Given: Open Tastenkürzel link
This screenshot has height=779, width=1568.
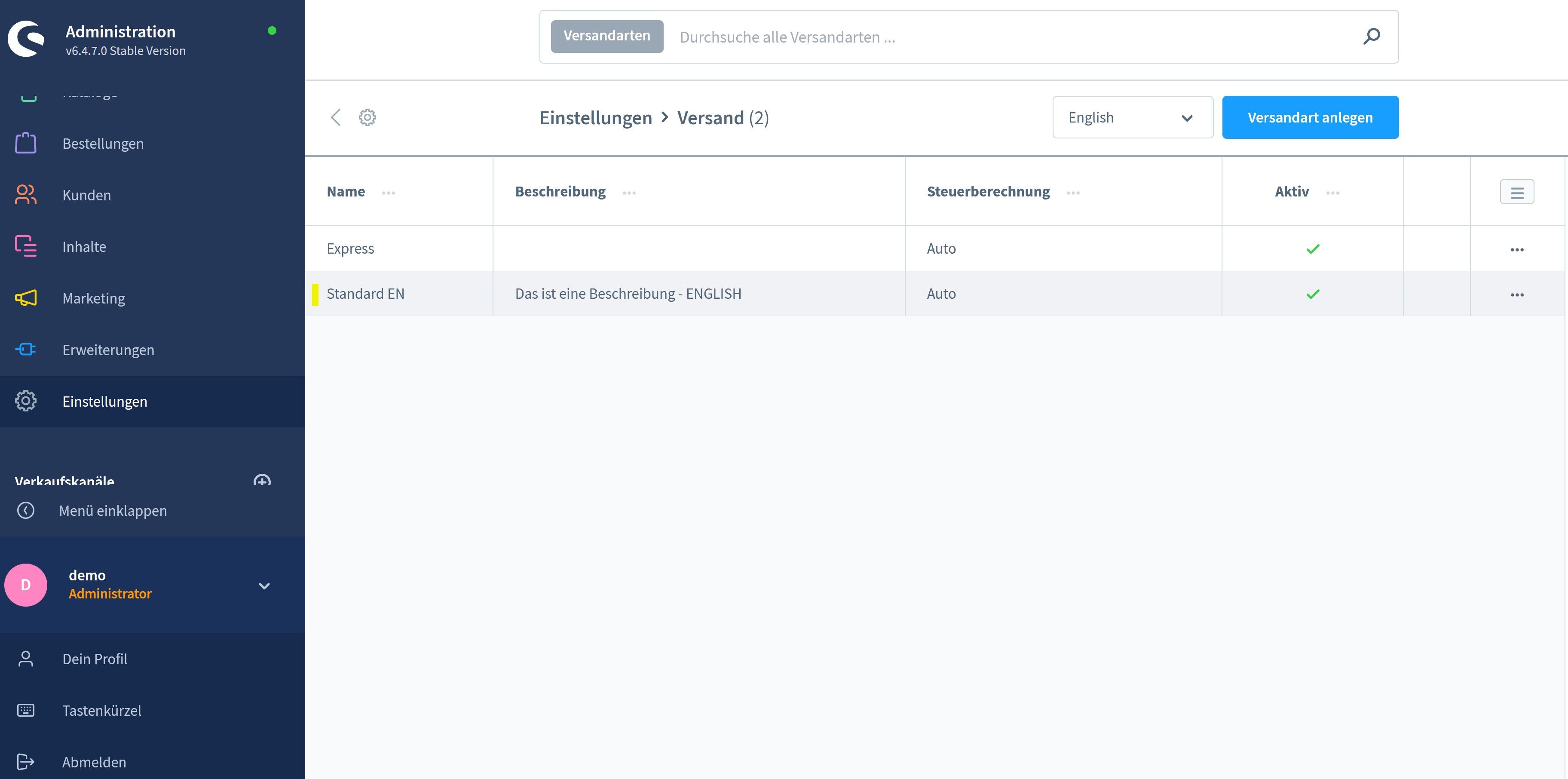Looking at the screenshot, I should click(x=101, y=710).
